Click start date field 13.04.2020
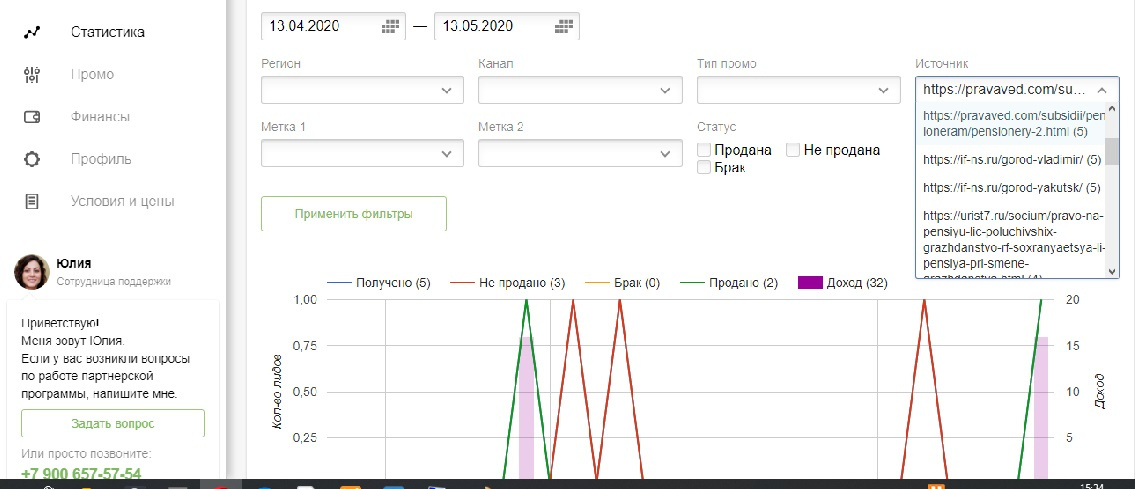 (x=334, y=27)
